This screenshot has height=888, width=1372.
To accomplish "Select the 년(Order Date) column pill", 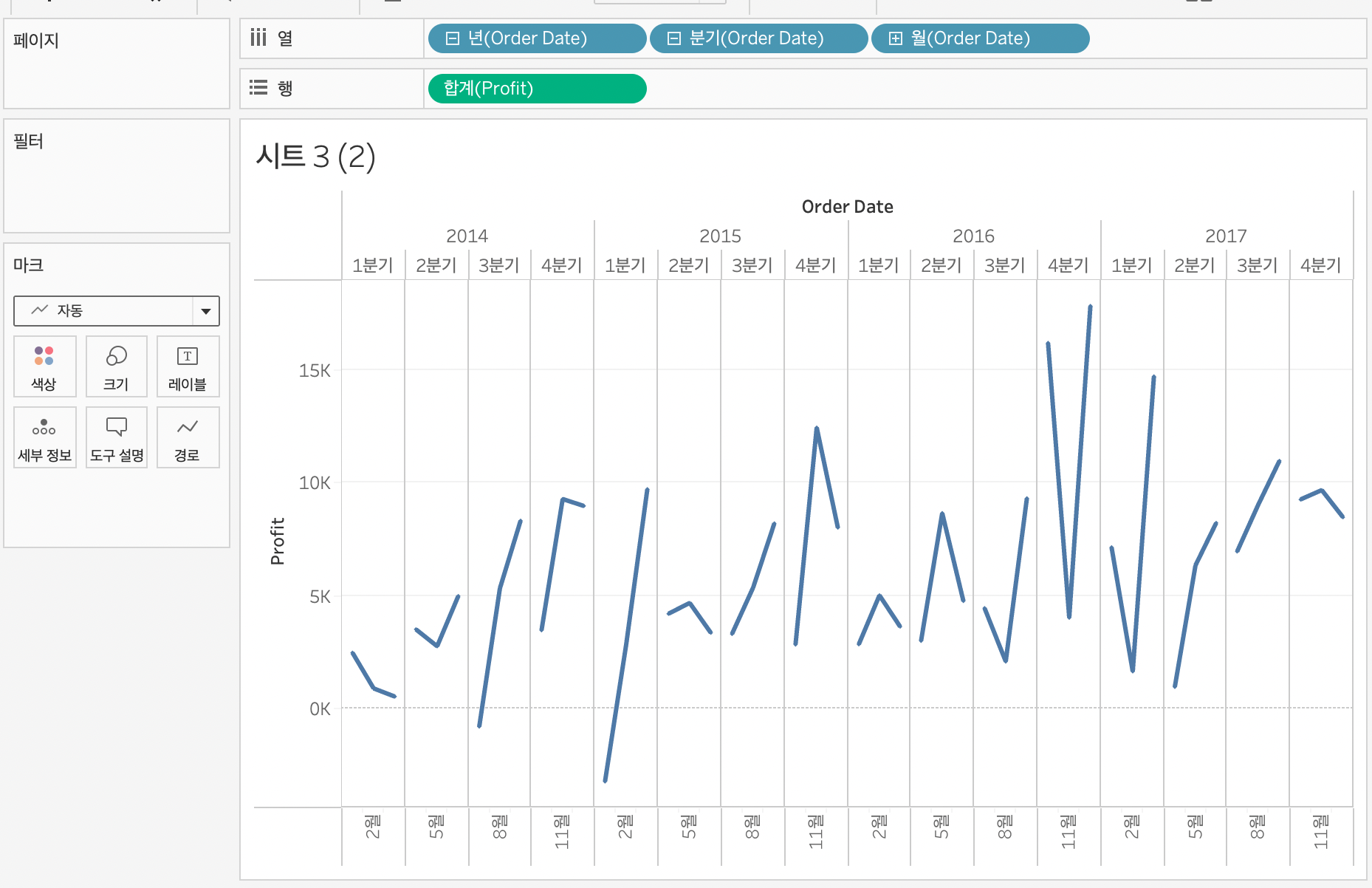I will tap(537, 38).
